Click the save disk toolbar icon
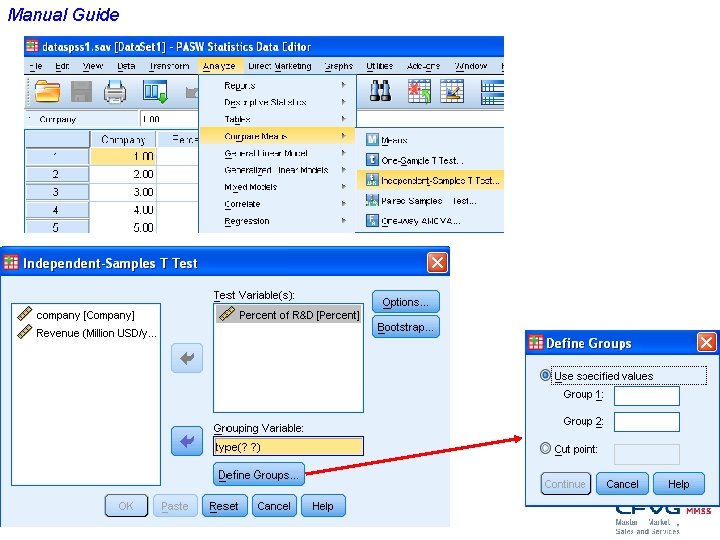The image size is (720, 540). tap(81, 91)
